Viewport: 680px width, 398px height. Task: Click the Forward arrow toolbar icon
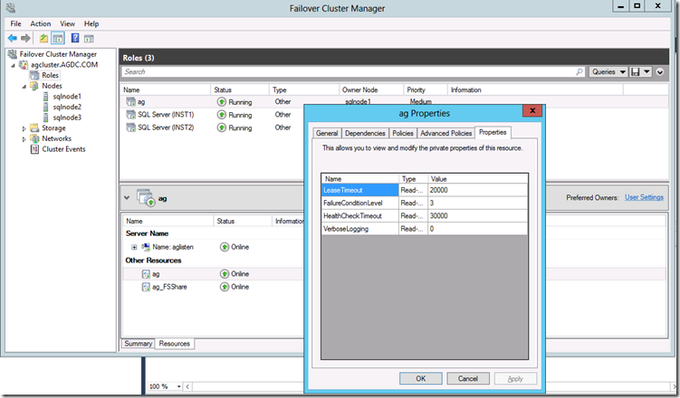point(26,39)
